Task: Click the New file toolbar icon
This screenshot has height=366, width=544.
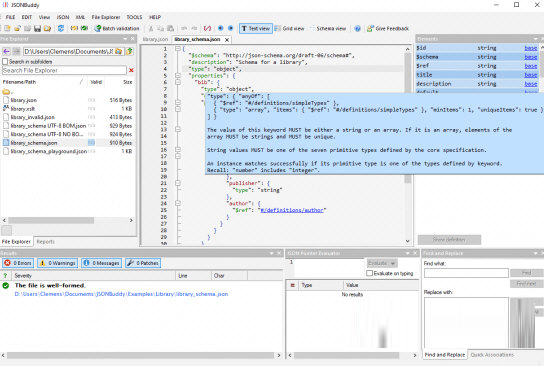Action: point(7,28)
